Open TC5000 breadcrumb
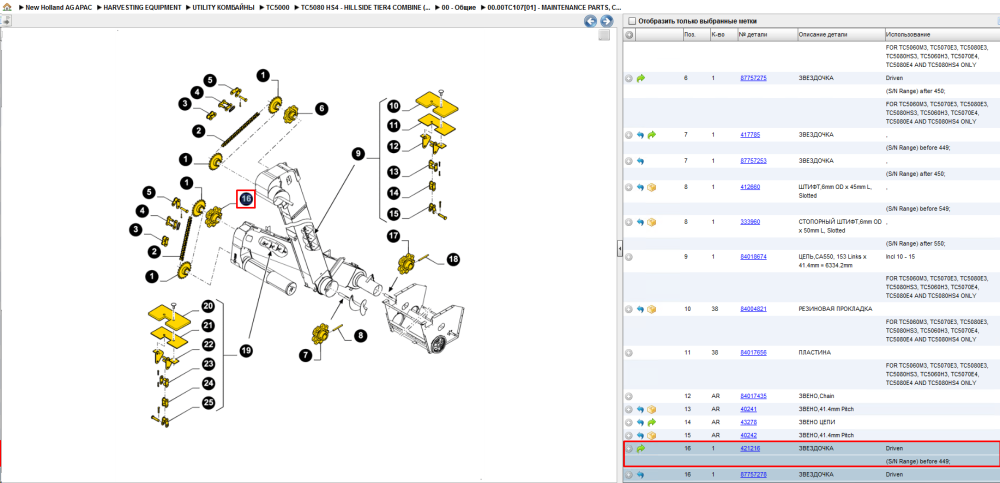Image resolution: width=1000 pixels, height=483 pixels. click(x=279, y=7)
